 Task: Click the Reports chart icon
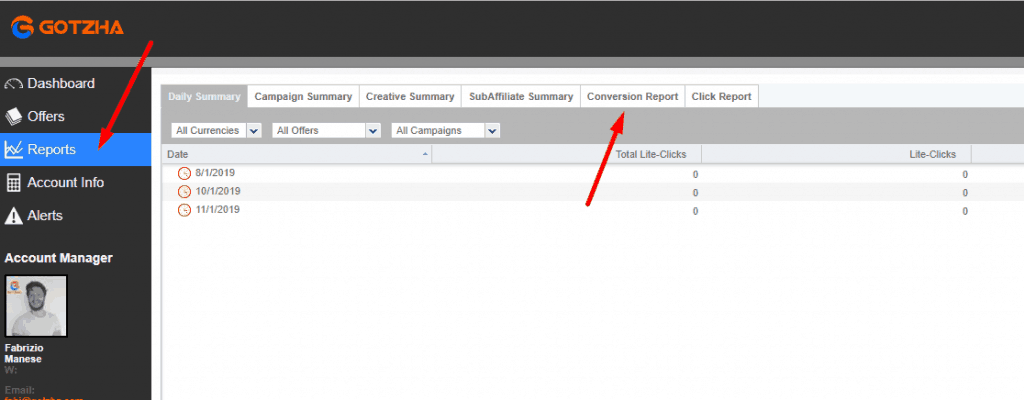click(x=14, y=150)
